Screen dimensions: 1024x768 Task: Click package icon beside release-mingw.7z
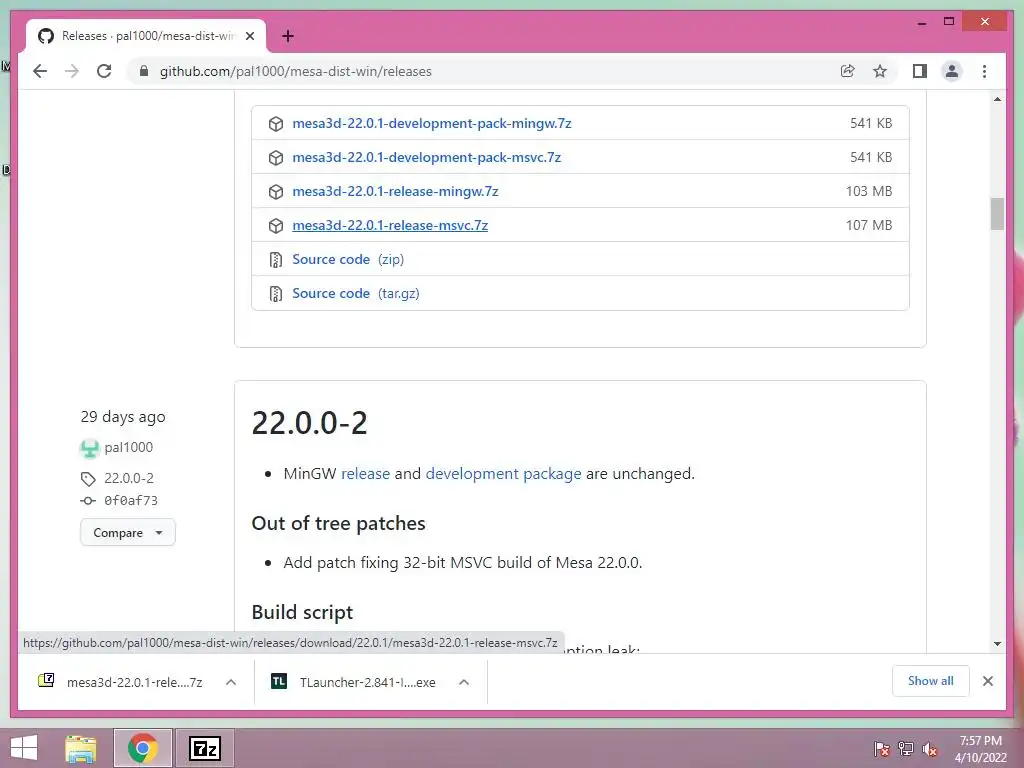click(x=276, y=191)
